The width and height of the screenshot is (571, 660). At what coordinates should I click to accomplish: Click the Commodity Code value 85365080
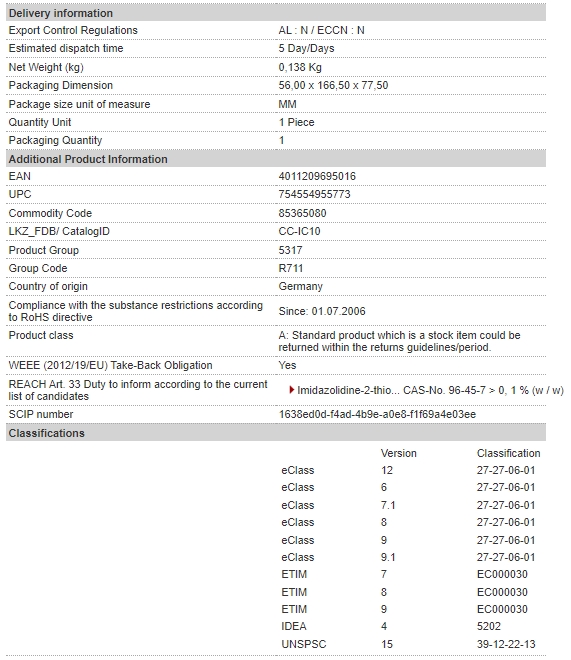(x=302, y=213)
